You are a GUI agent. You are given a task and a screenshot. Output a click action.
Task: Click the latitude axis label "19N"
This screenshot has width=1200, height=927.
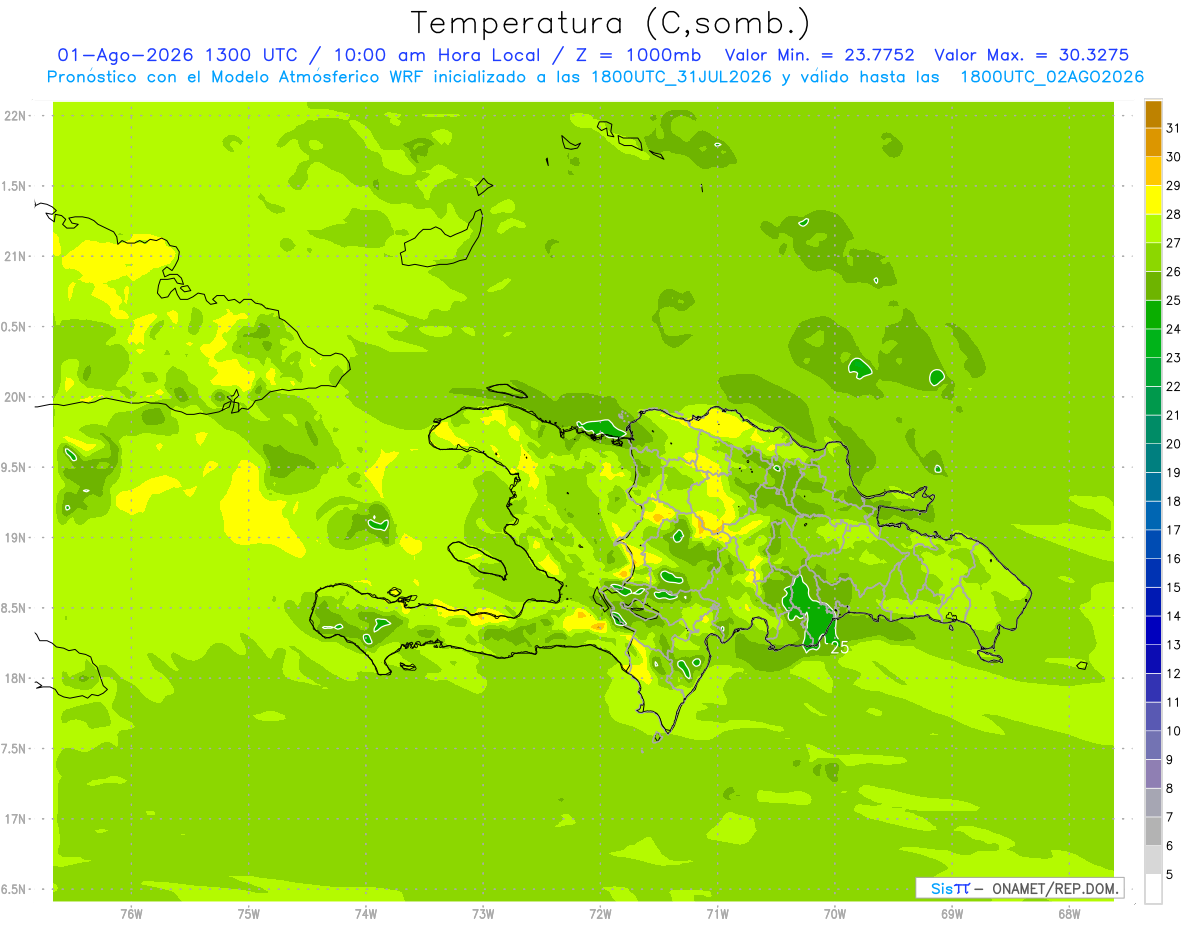(x=17, y=538)
